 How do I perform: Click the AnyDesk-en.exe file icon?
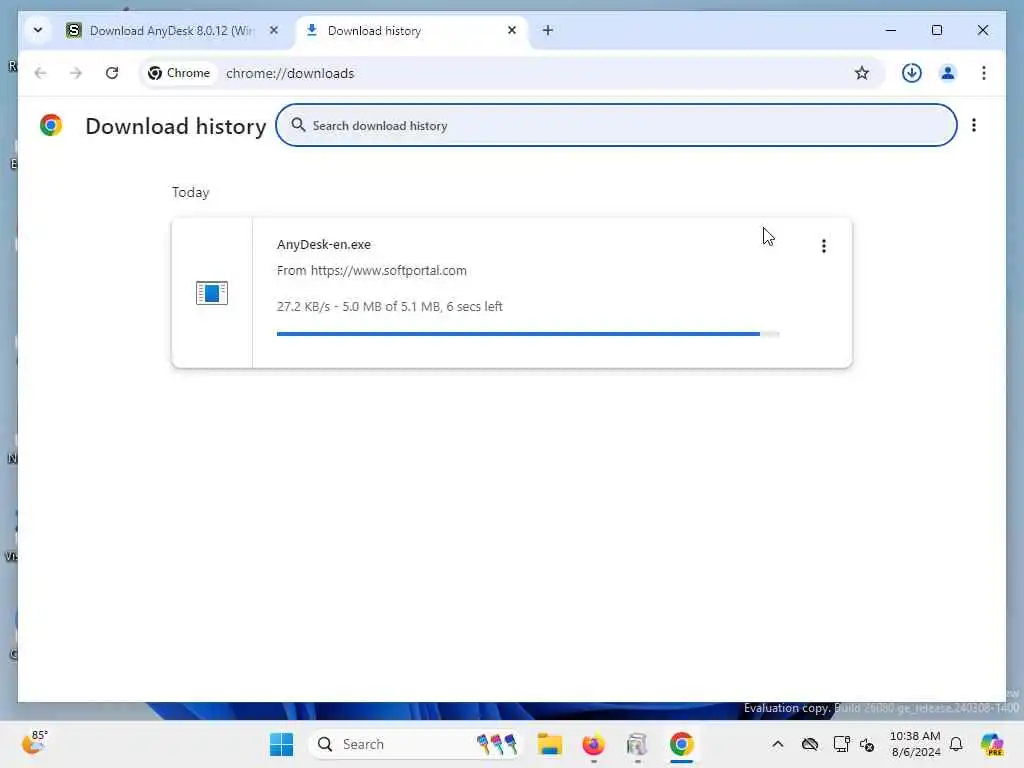click(212, 293)
